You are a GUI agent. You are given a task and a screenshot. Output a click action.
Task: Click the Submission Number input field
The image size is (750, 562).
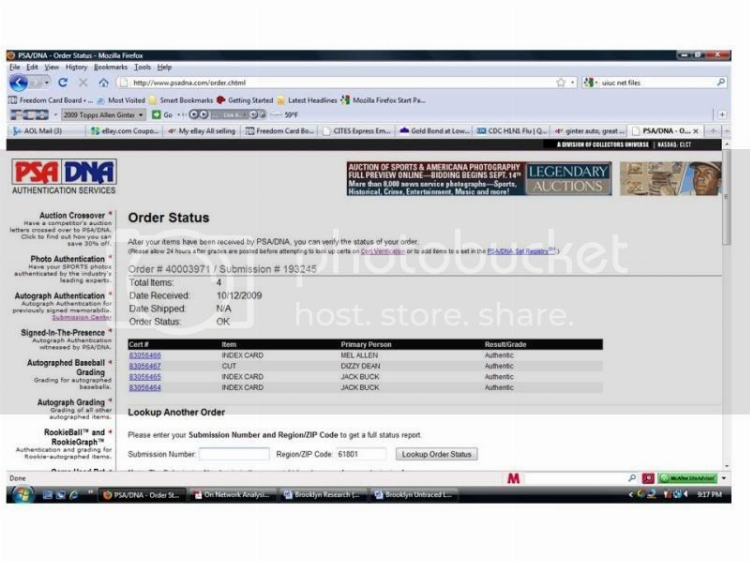click(x=234, y=454)
